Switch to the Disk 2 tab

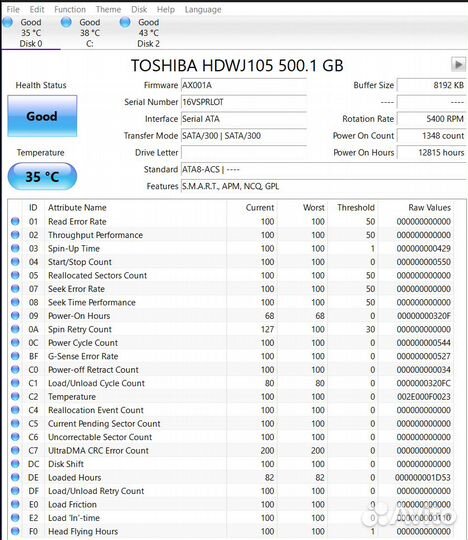(148, 33)
